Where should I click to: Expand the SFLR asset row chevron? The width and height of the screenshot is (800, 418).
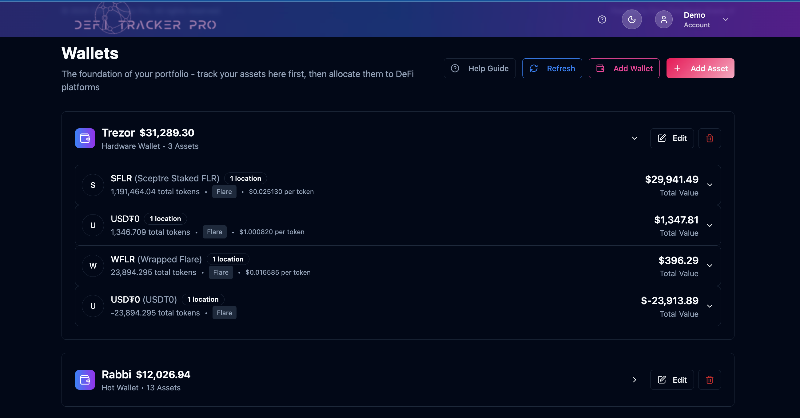point(710,185)
